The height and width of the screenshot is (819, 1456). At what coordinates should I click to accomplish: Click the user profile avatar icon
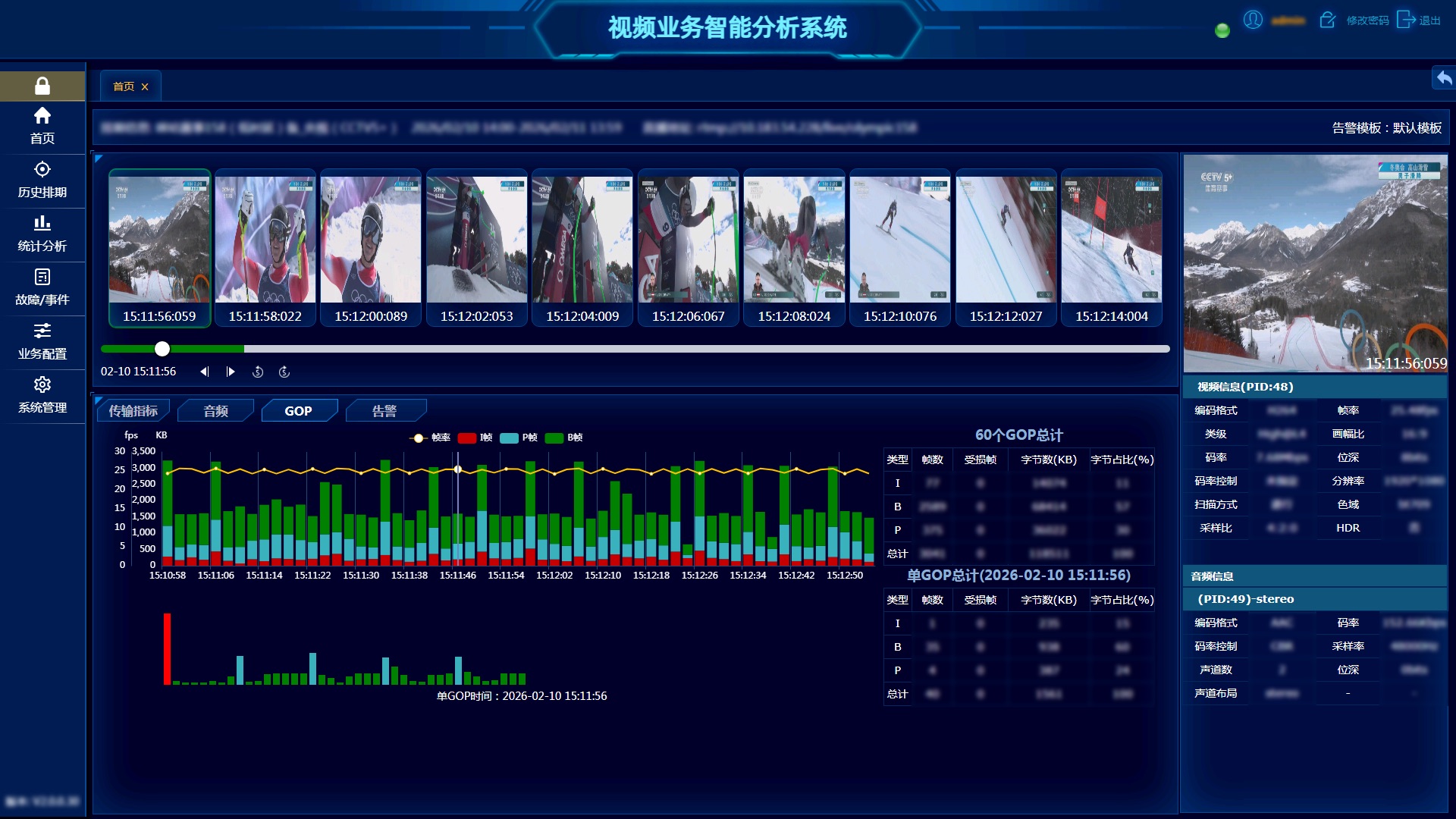[x=1253, y=20]
